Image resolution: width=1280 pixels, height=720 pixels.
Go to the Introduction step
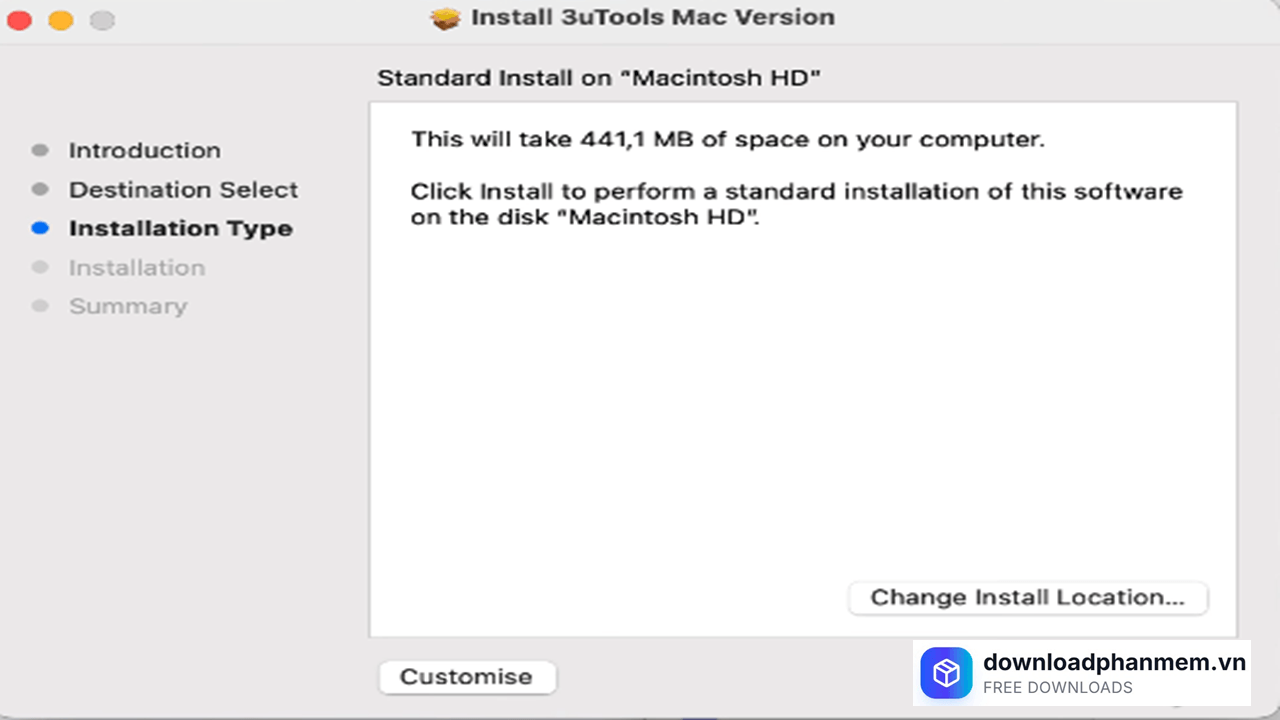coord(144,151)
